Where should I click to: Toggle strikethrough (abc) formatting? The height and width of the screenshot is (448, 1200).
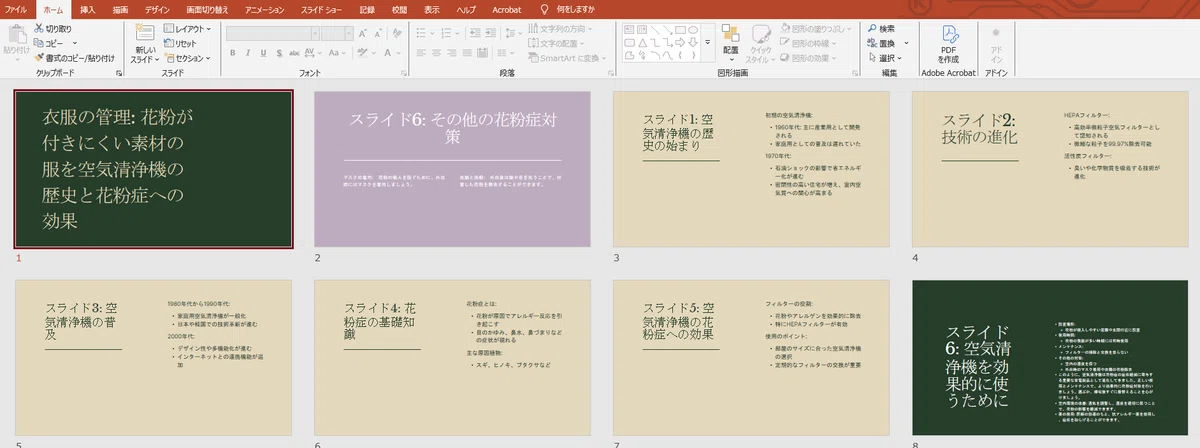293,51
